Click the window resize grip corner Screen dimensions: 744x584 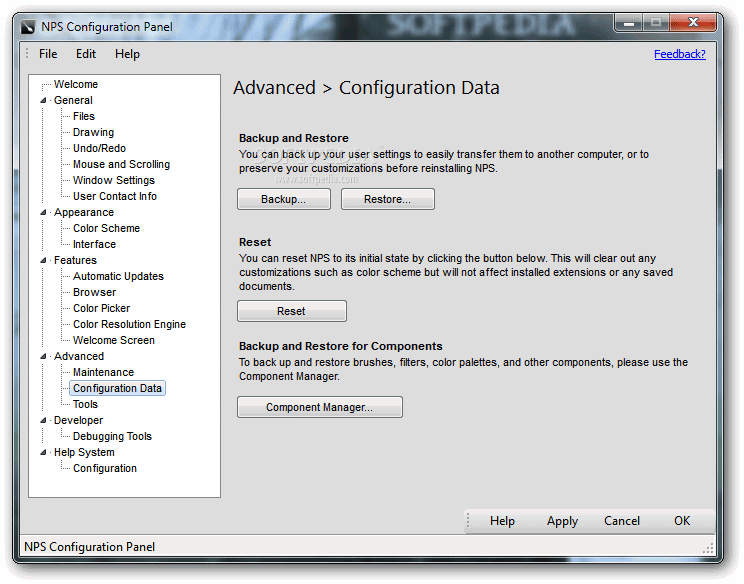(x=708, y=549)
